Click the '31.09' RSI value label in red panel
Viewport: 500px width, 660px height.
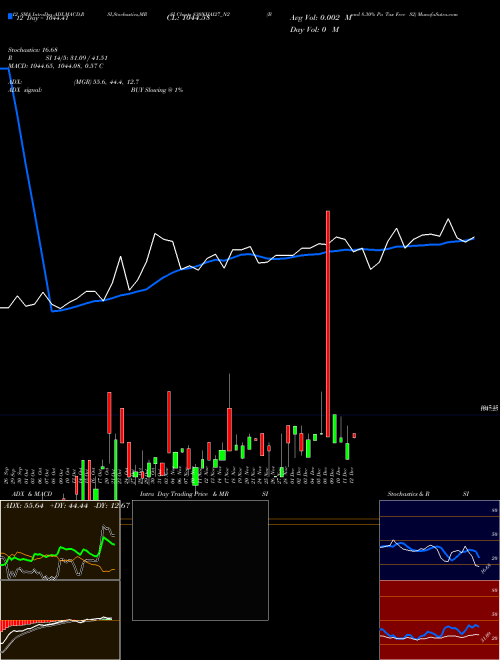point(486,637)
